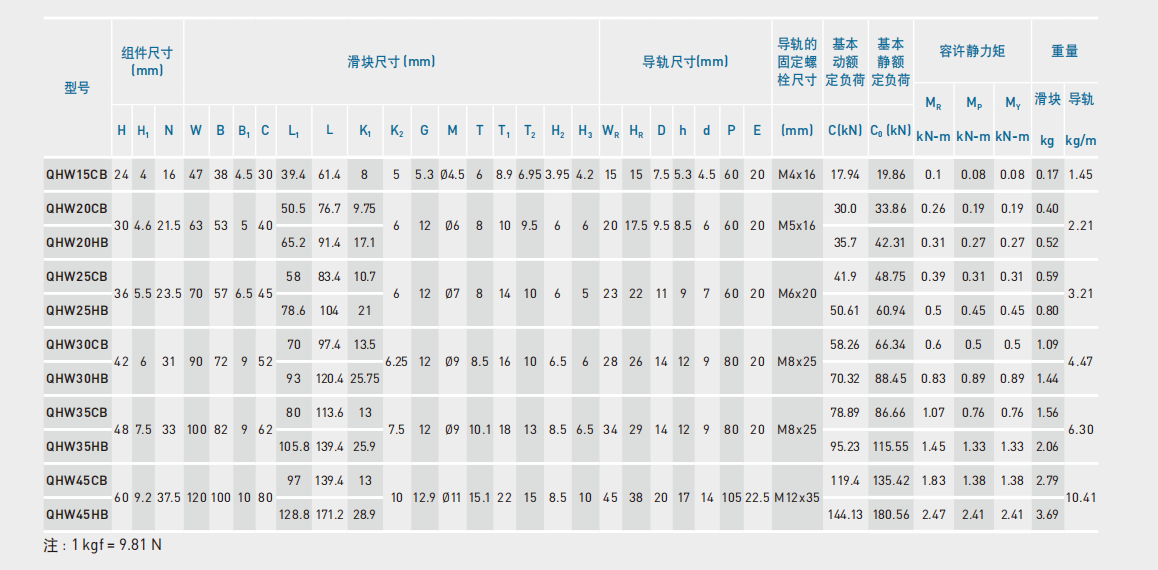Click the 35.7 dynamic load value
The width and height of the screenshot is (1158, 570).
(x=846, y=242)
